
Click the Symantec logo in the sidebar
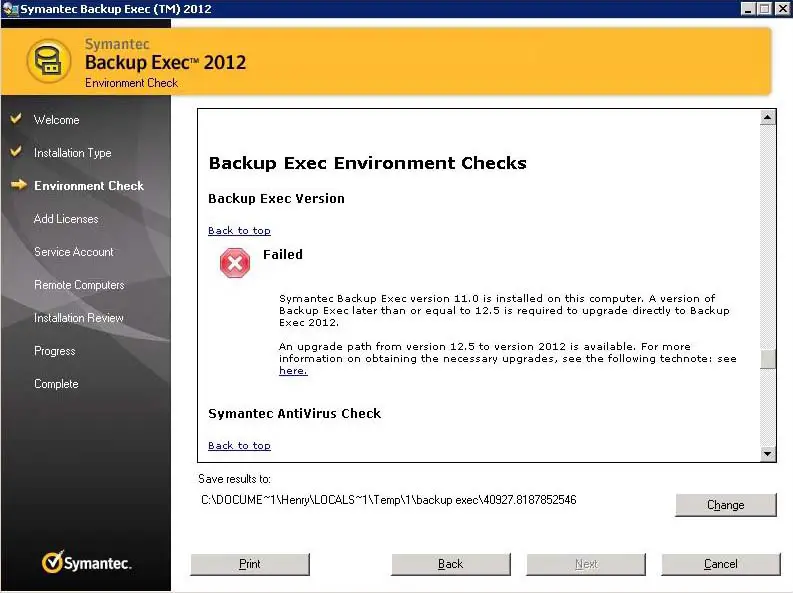point(86,562)
